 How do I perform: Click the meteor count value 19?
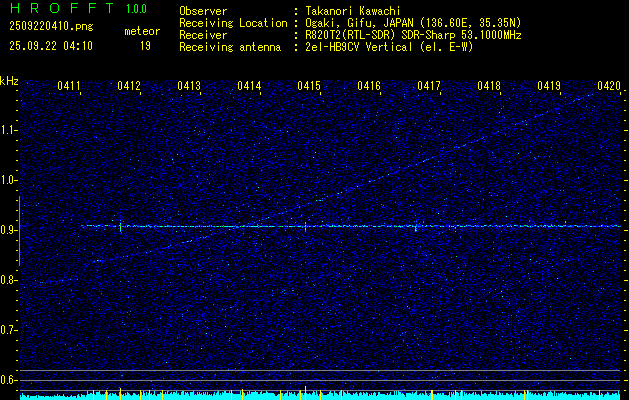coord(145,45)
